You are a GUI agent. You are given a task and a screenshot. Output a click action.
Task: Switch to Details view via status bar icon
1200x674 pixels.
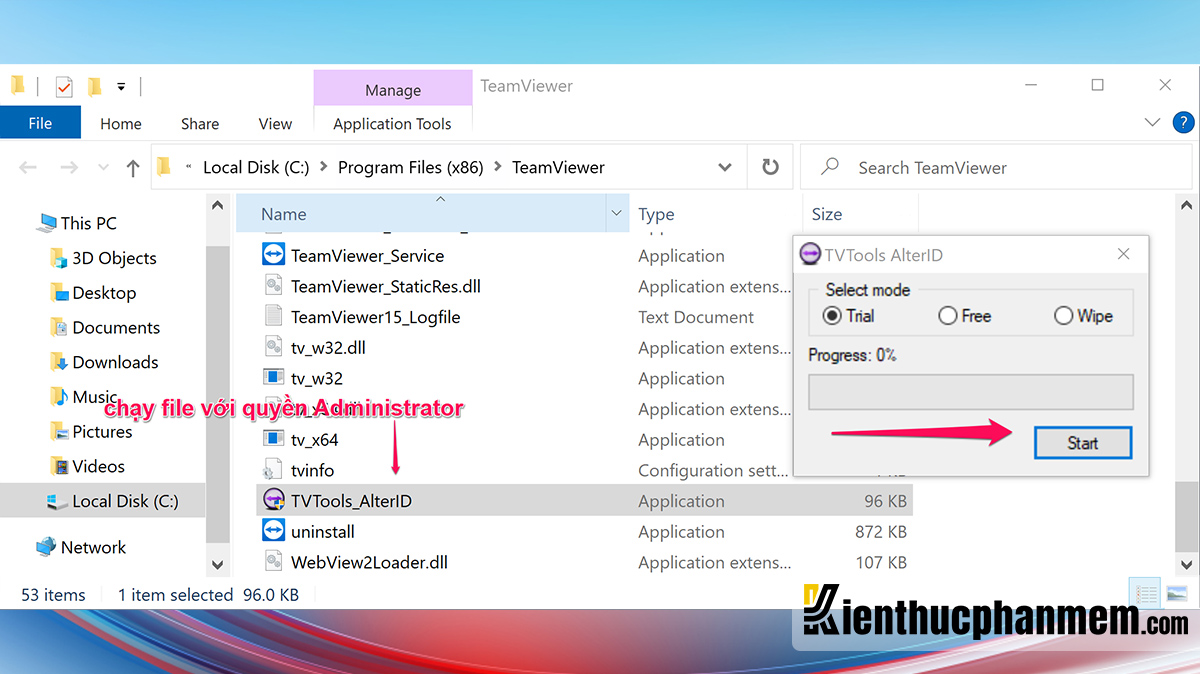click(1145, 595)
